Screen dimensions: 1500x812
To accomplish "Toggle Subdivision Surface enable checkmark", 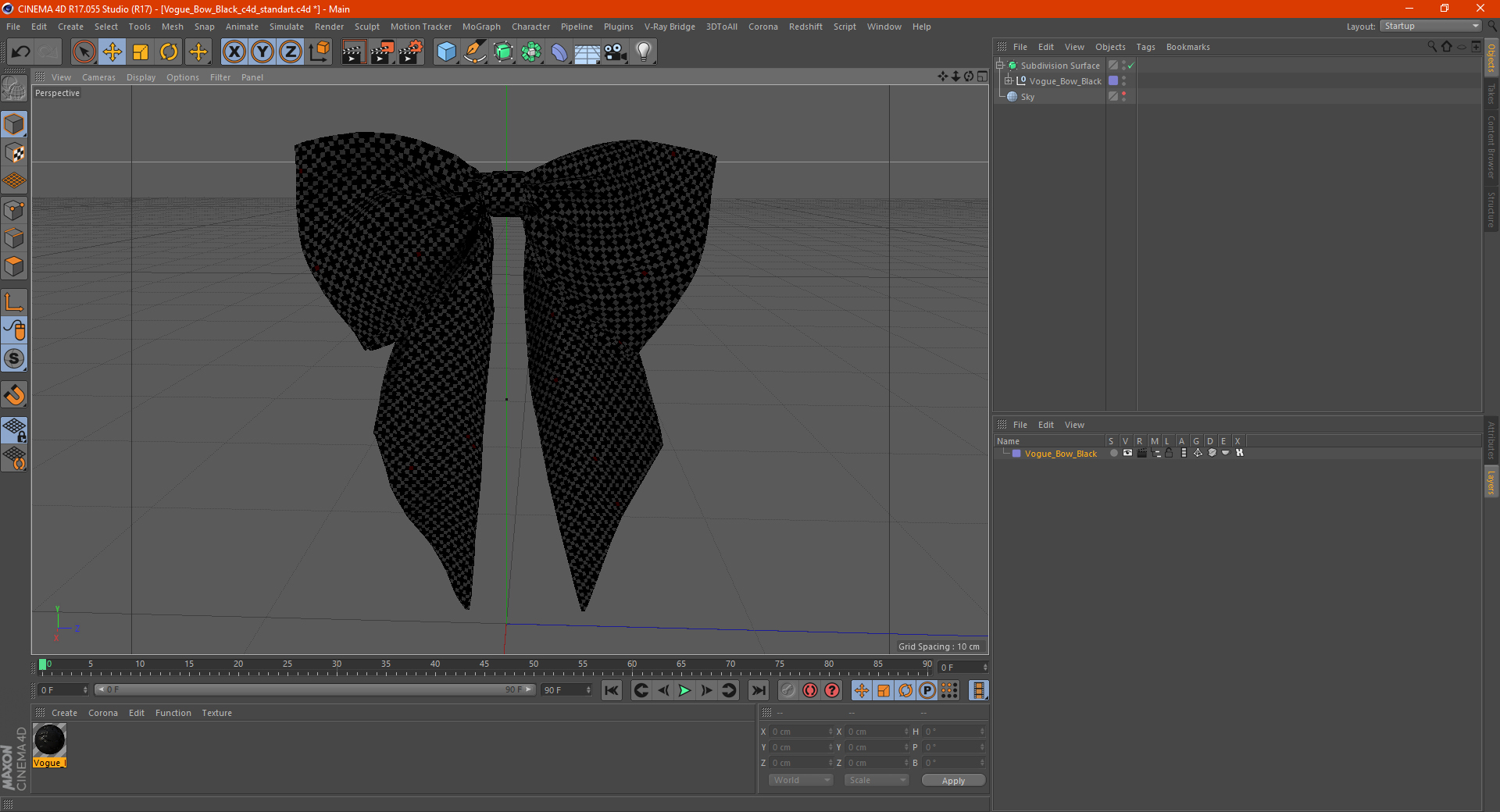I will (1130, 66).
